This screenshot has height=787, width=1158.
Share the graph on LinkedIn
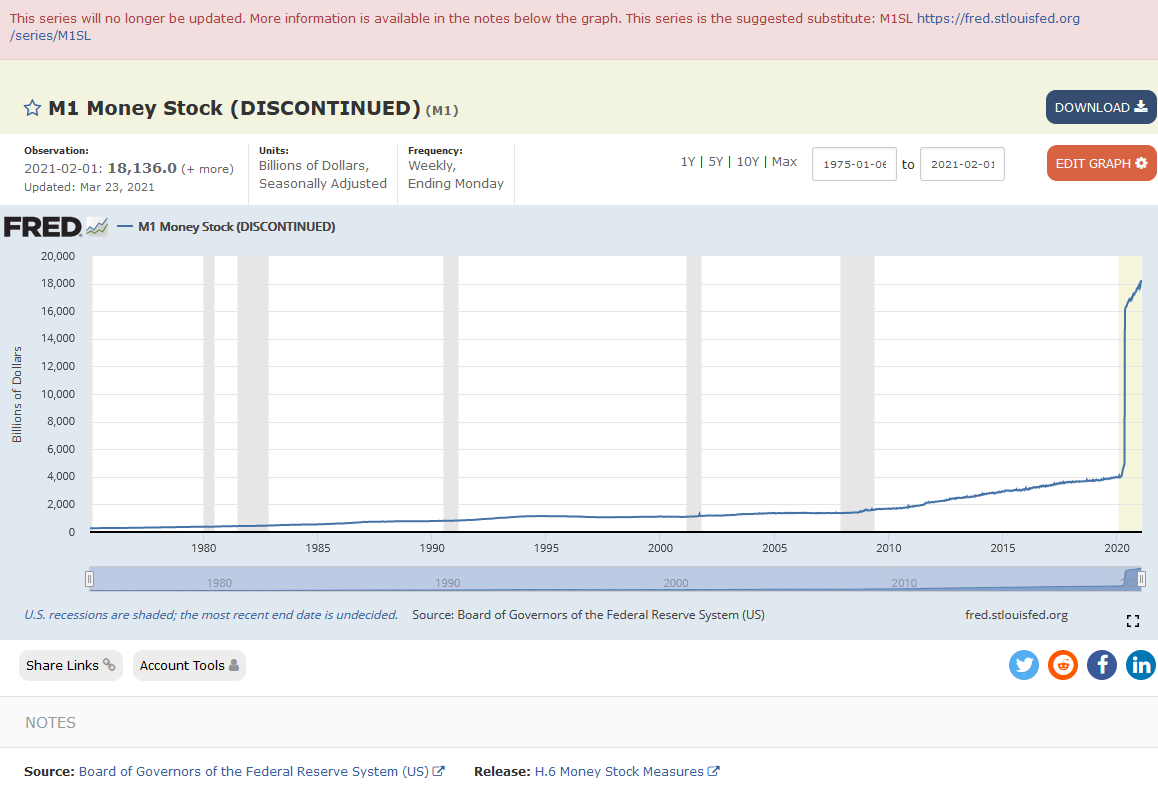coord(1140,665)
